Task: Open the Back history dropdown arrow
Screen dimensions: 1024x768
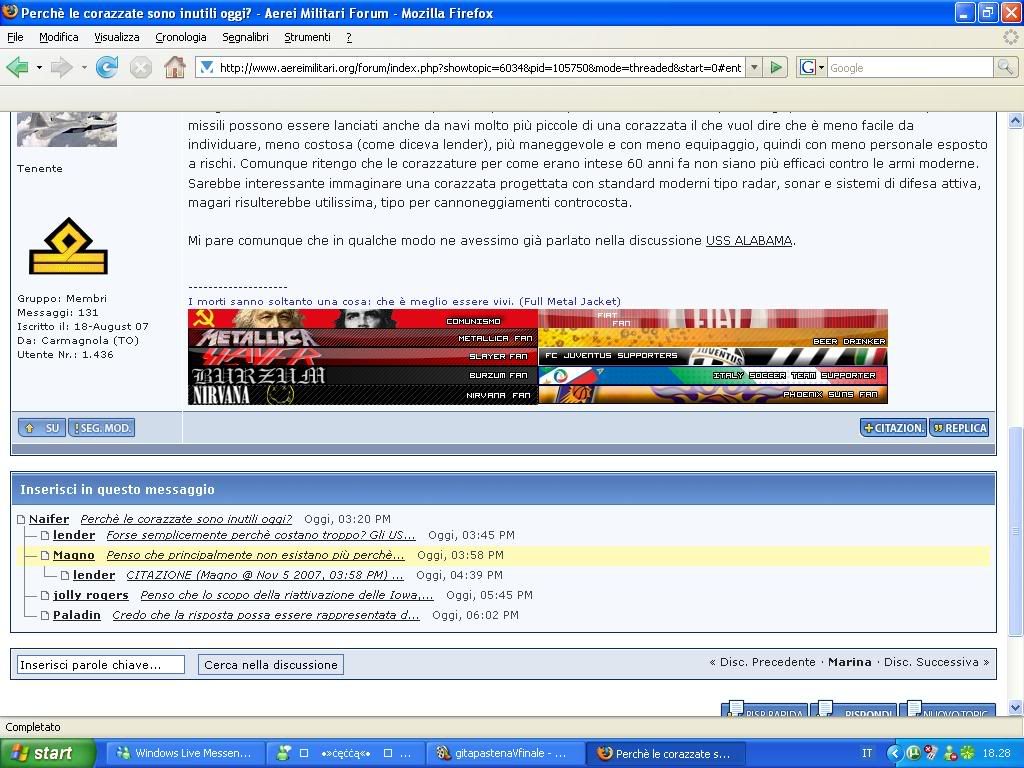Action: (39, 68)
